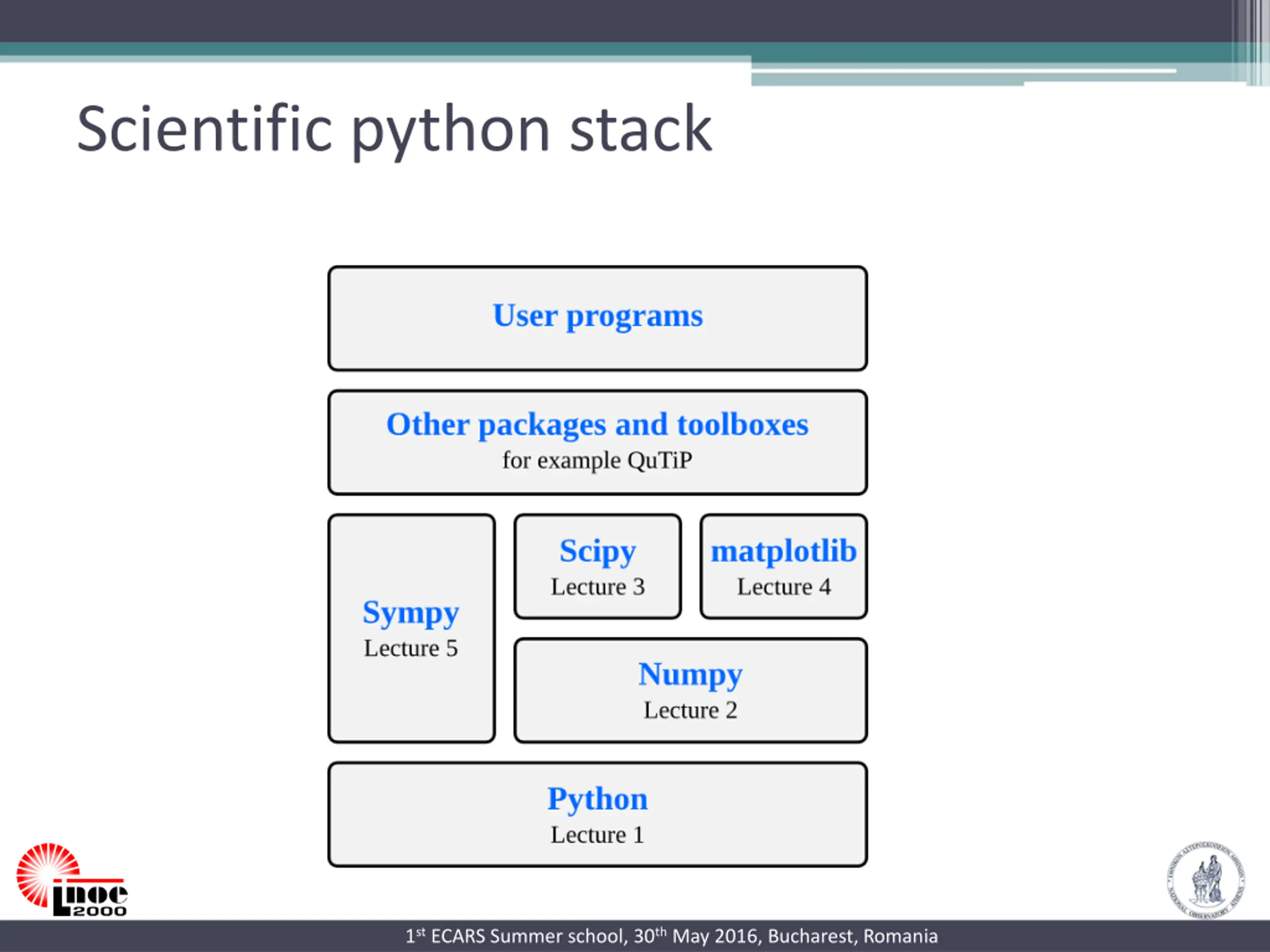The width and height of the screenshot is (1270, 952).
Task: Select 'Lecture 3' under Scipy
Action: (x=598, y=587)
